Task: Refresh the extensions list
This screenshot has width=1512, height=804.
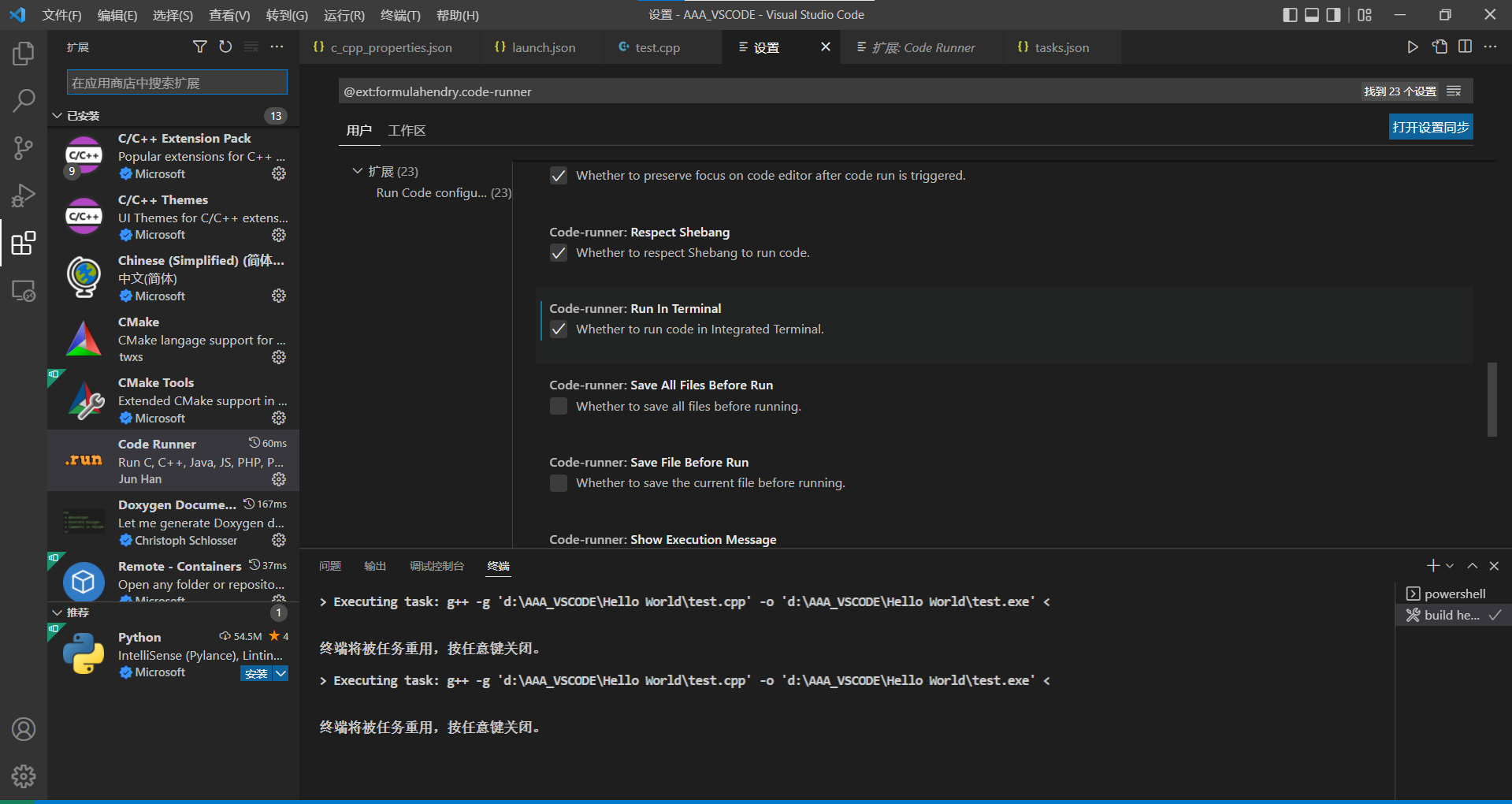Action: (x=225, y=47)
